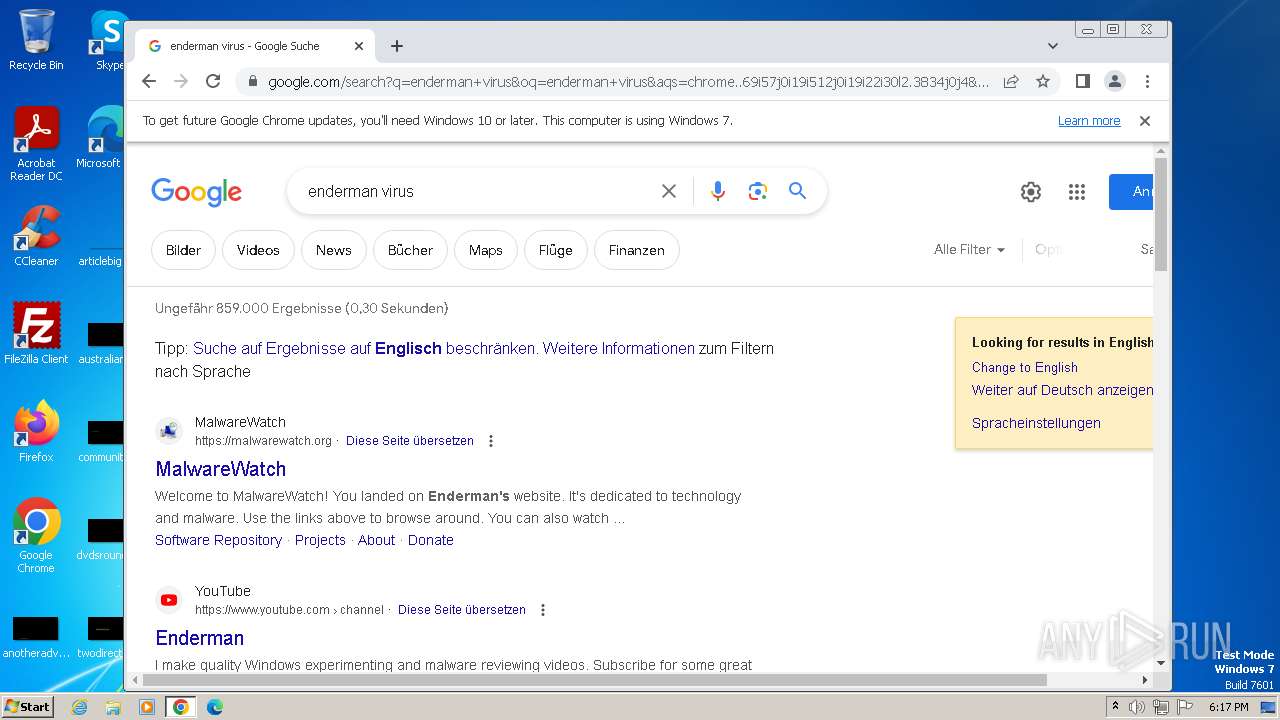
Task: Open options menu for YouTube result
Action: click(x=542, y=610)
